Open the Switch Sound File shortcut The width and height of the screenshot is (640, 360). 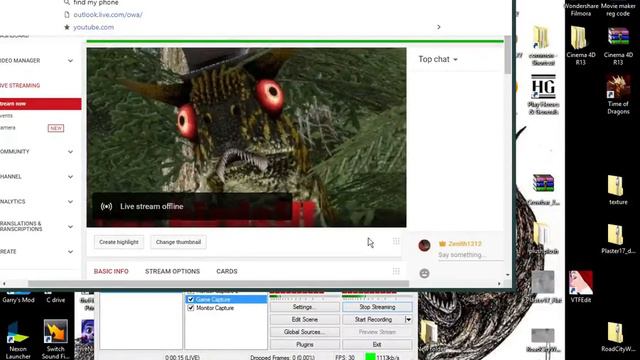tap(55, 331)
